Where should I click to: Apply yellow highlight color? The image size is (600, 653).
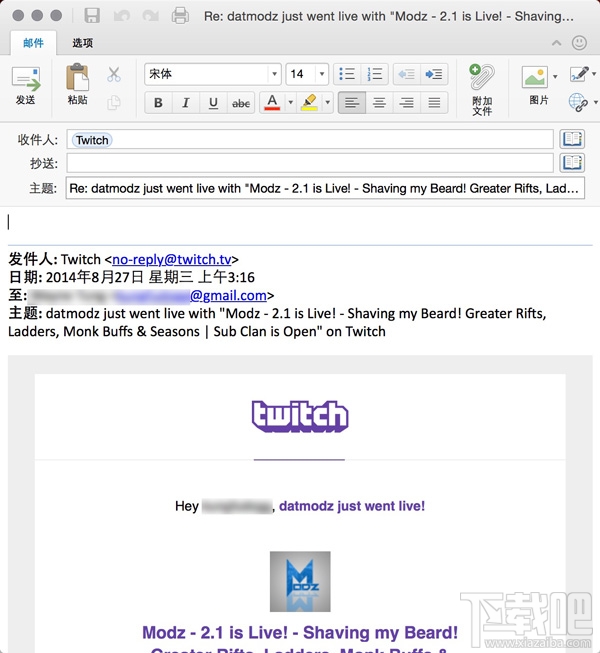[309, 102]
